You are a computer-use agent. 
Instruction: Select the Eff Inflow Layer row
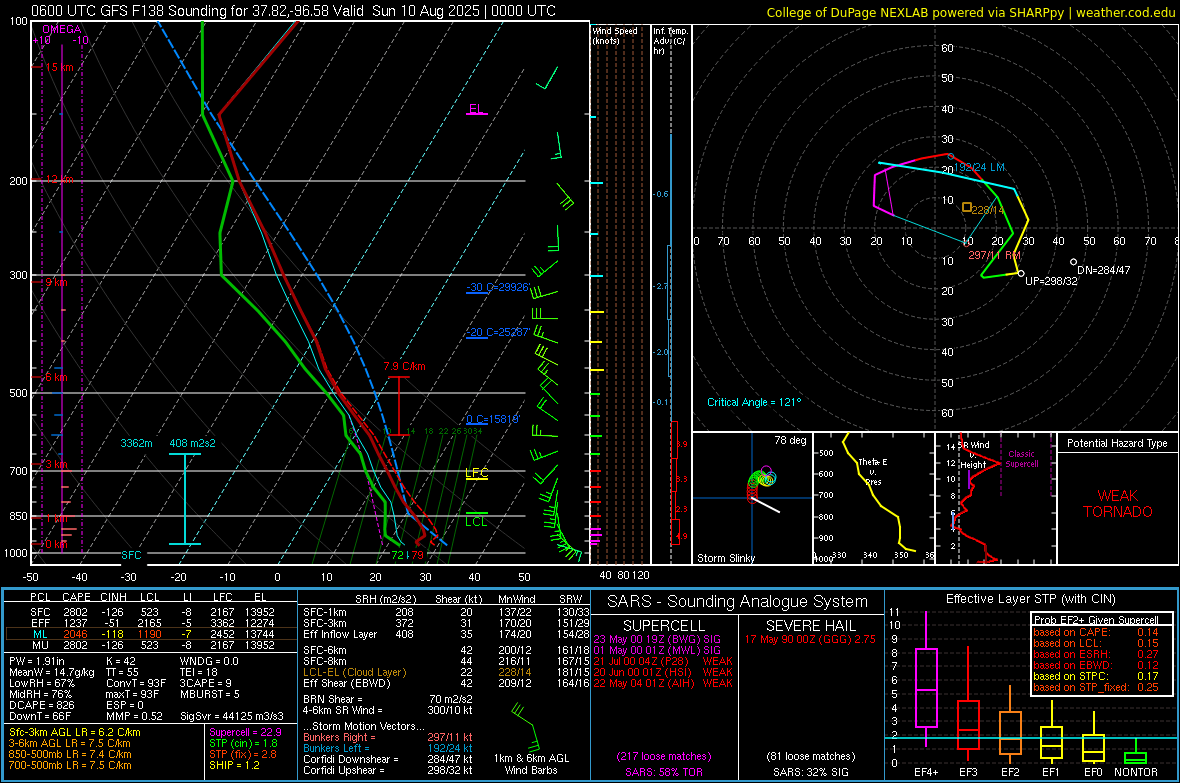point(446,634)
